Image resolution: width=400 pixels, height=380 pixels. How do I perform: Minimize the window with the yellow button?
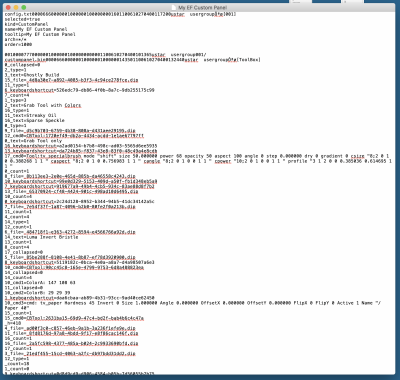coord(16,7)
